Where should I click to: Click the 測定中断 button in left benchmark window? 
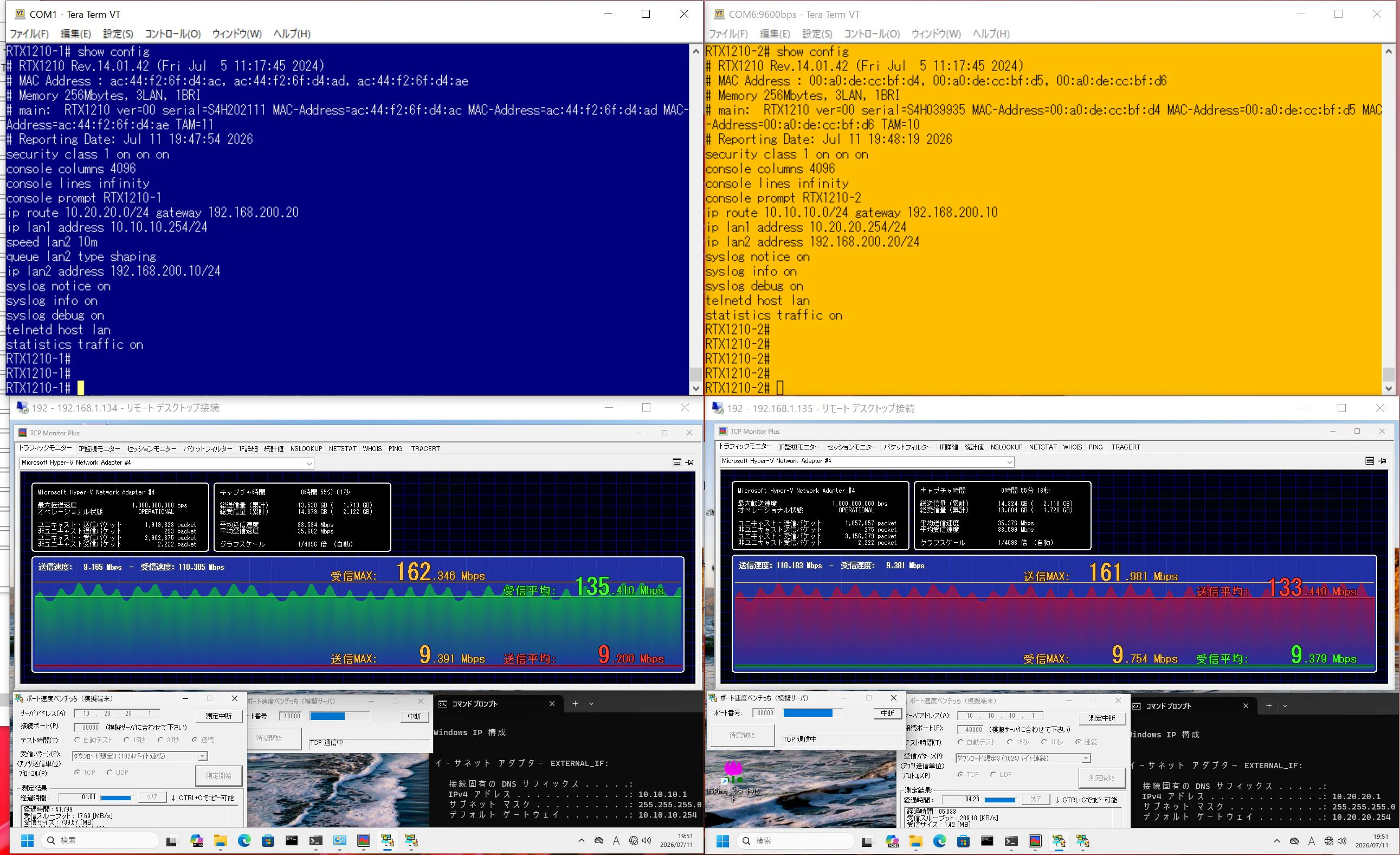pyautogui.click(x=219, y=715)
